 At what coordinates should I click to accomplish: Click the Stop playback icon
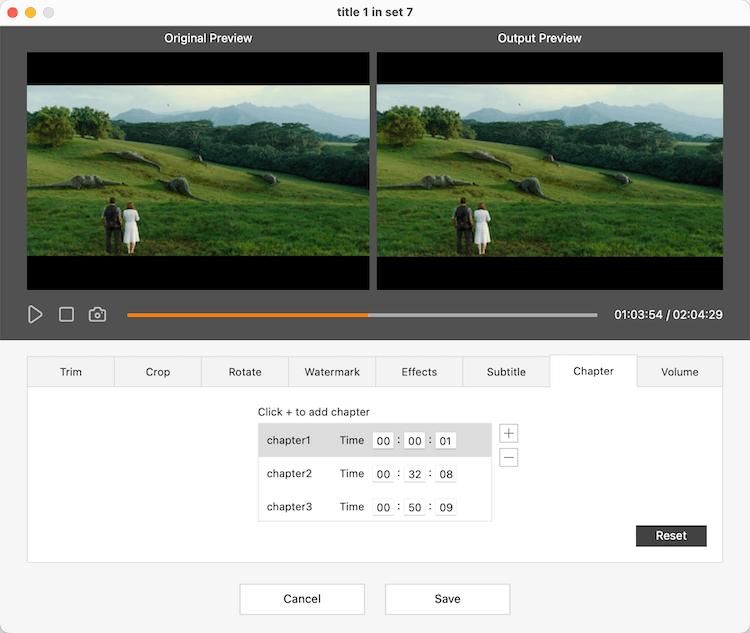(66, 314)
